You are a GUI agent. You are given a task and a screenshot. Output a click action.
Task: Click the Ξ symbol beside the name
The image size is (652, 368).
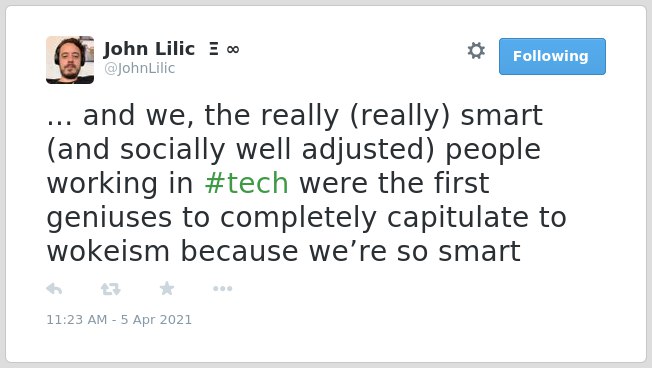click(x=213, y=49)
